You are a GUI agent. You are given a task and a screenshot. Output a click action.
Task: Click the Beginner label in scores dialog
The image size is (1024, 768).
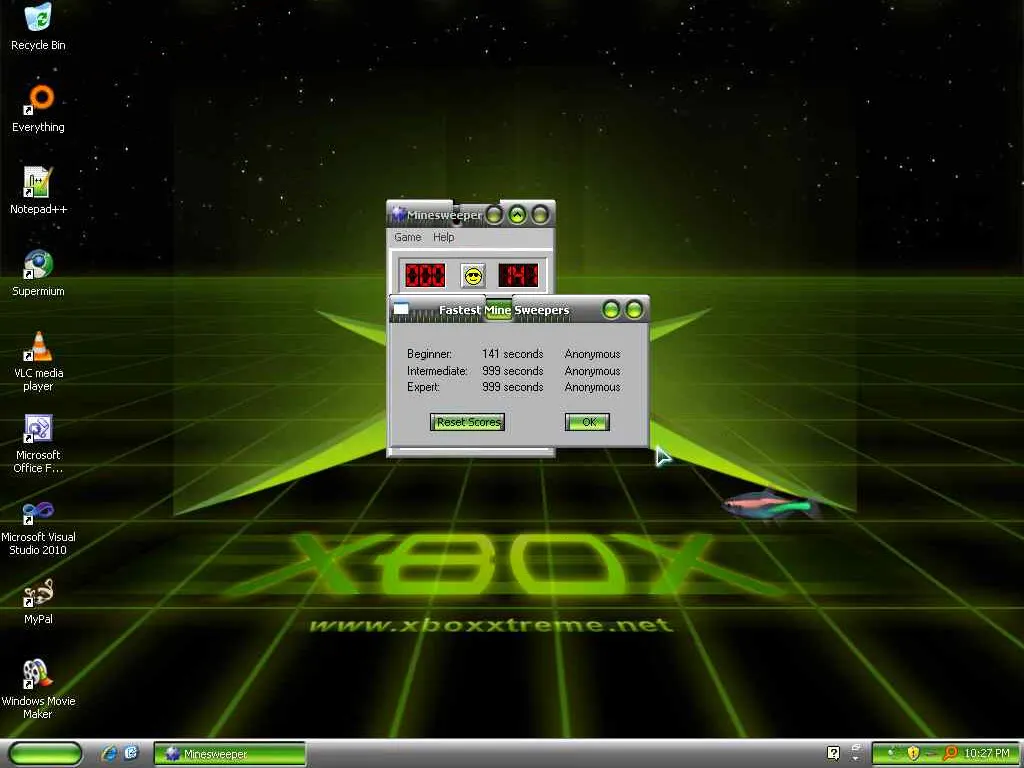tap(429, 354)
